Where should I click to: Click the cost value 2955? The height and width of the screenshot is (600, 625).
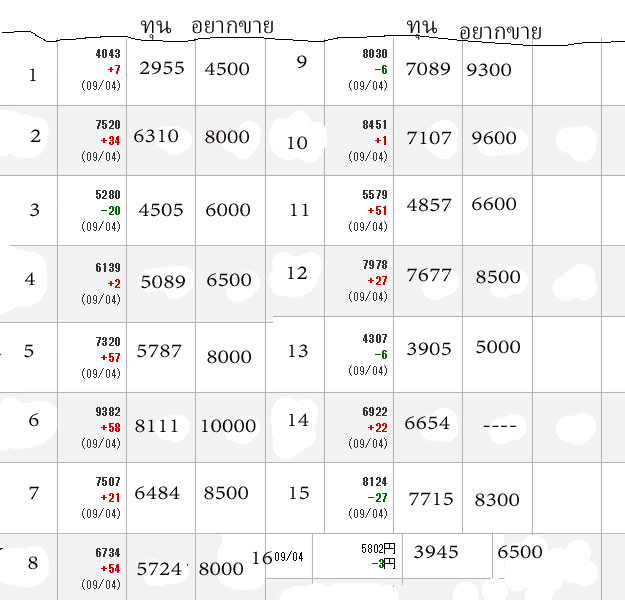tap(161, 68)
